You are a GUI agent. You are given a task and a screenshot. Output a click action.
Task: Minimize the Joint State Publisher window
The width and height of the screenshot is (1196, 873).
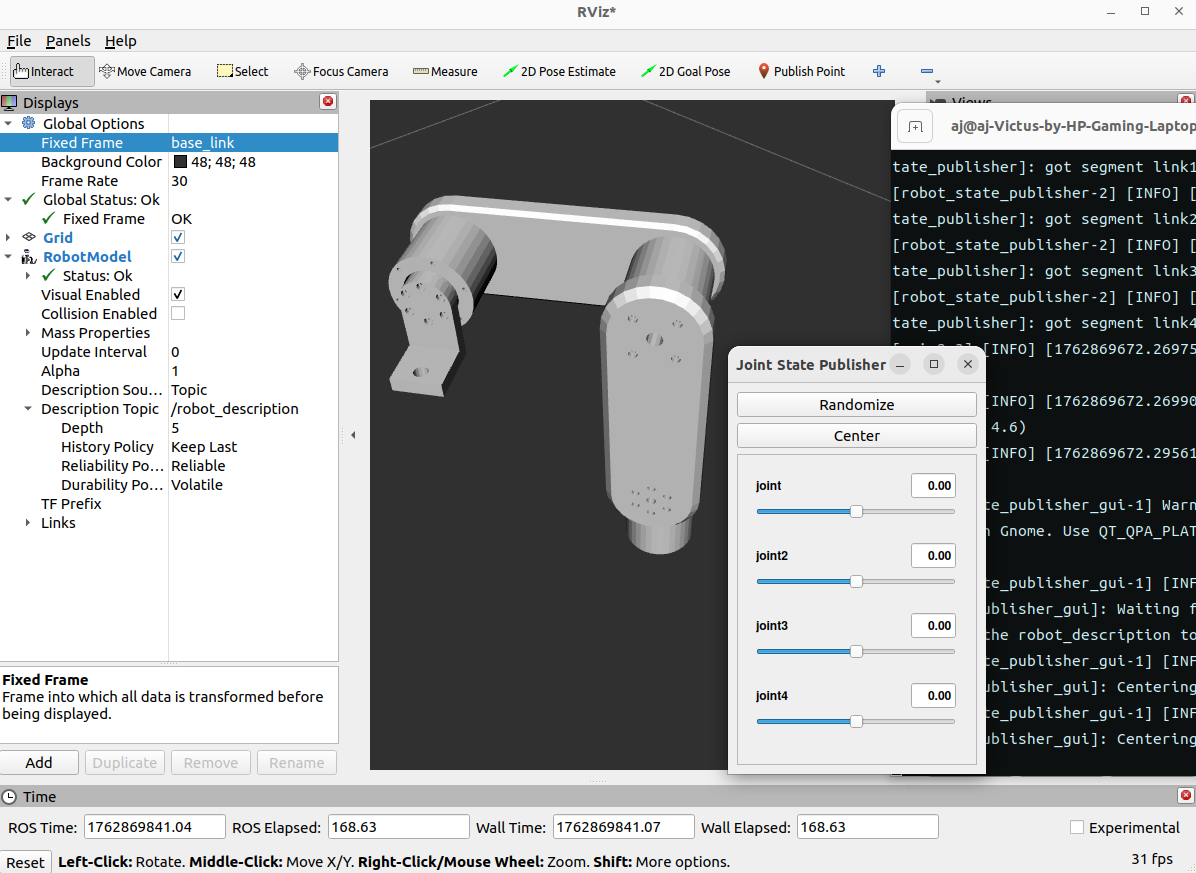(900, 364)
